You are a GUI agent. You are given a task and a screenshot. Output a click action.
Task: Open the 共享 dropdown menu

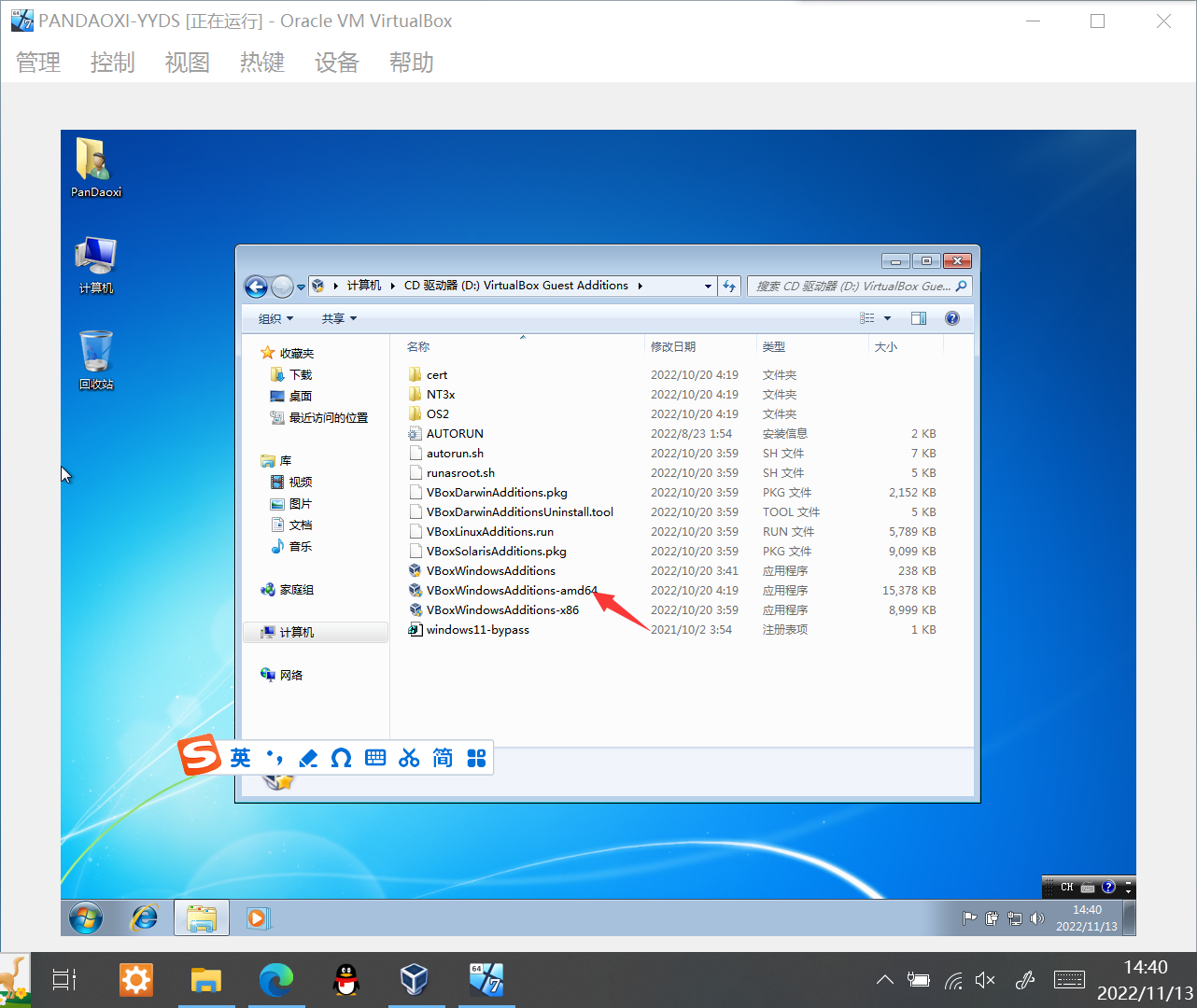click(339, 318)
